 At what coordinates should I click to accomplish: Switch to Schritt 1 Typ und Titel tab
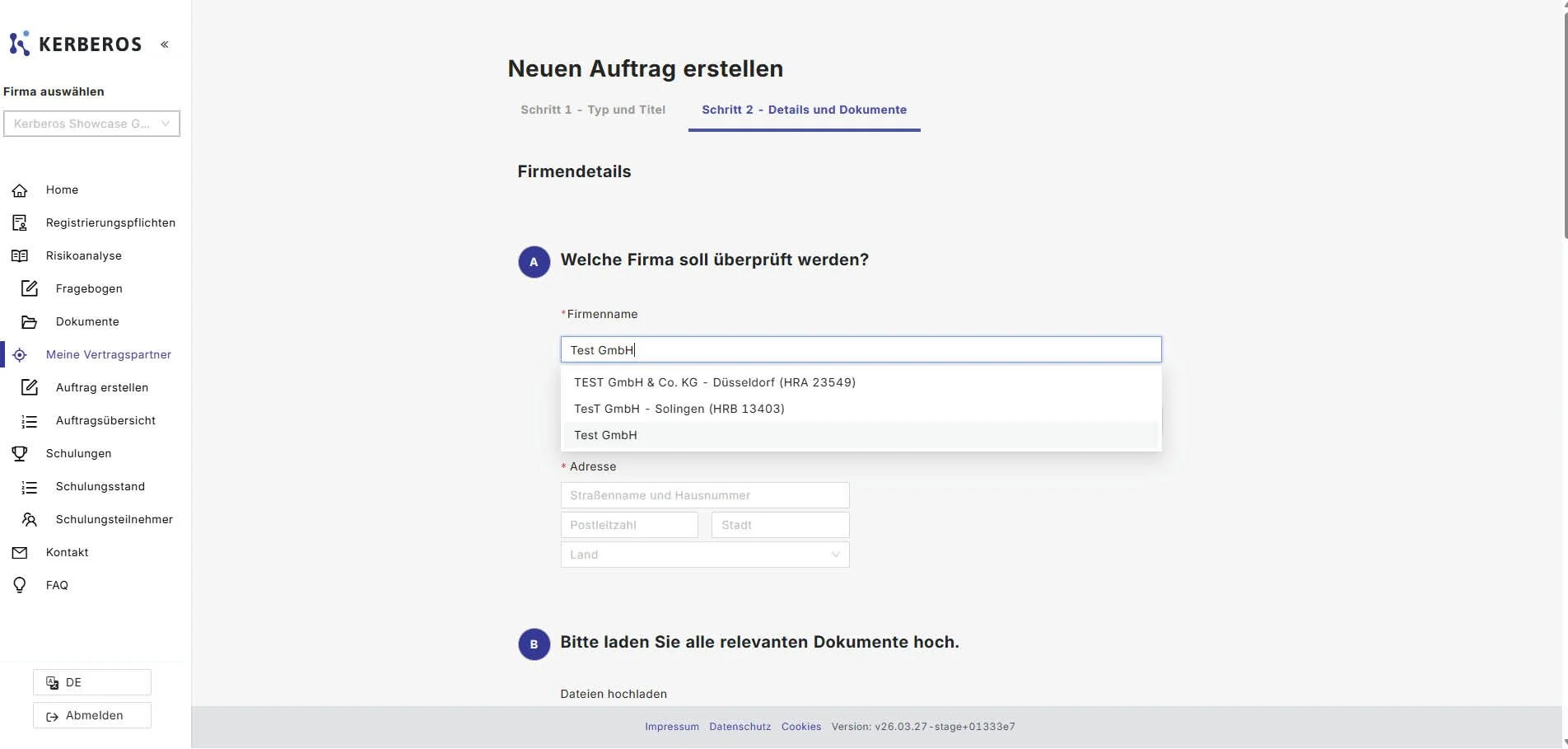[x=593, y=110]
